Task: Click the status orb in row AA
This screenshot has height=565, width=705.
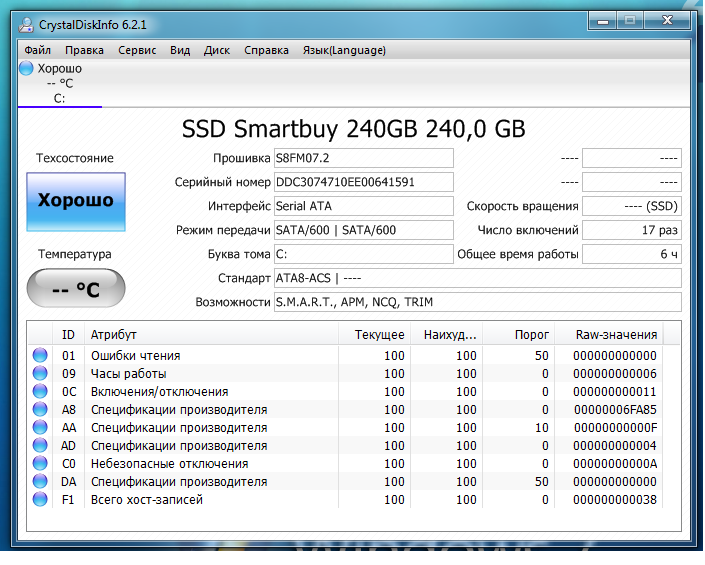Action: click(x=40, y=427)
